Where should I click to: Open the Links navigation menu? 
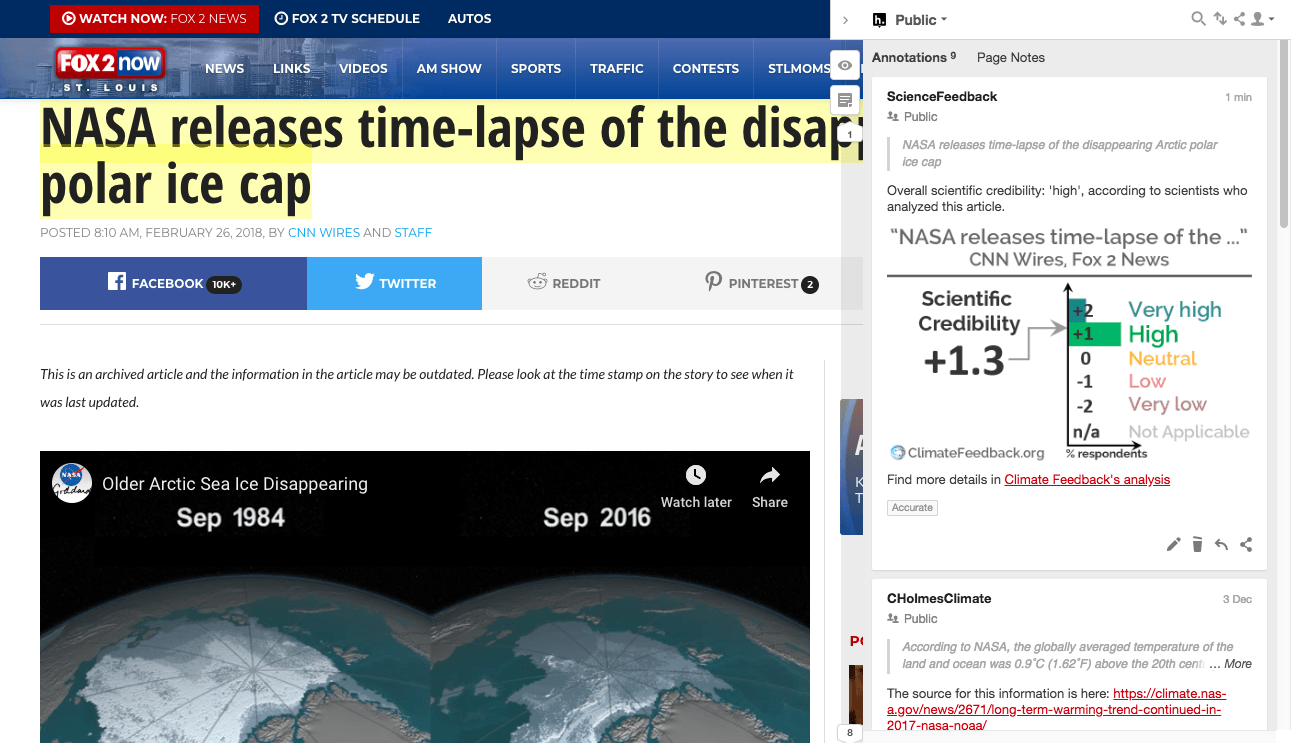click(x=291, y=69)
